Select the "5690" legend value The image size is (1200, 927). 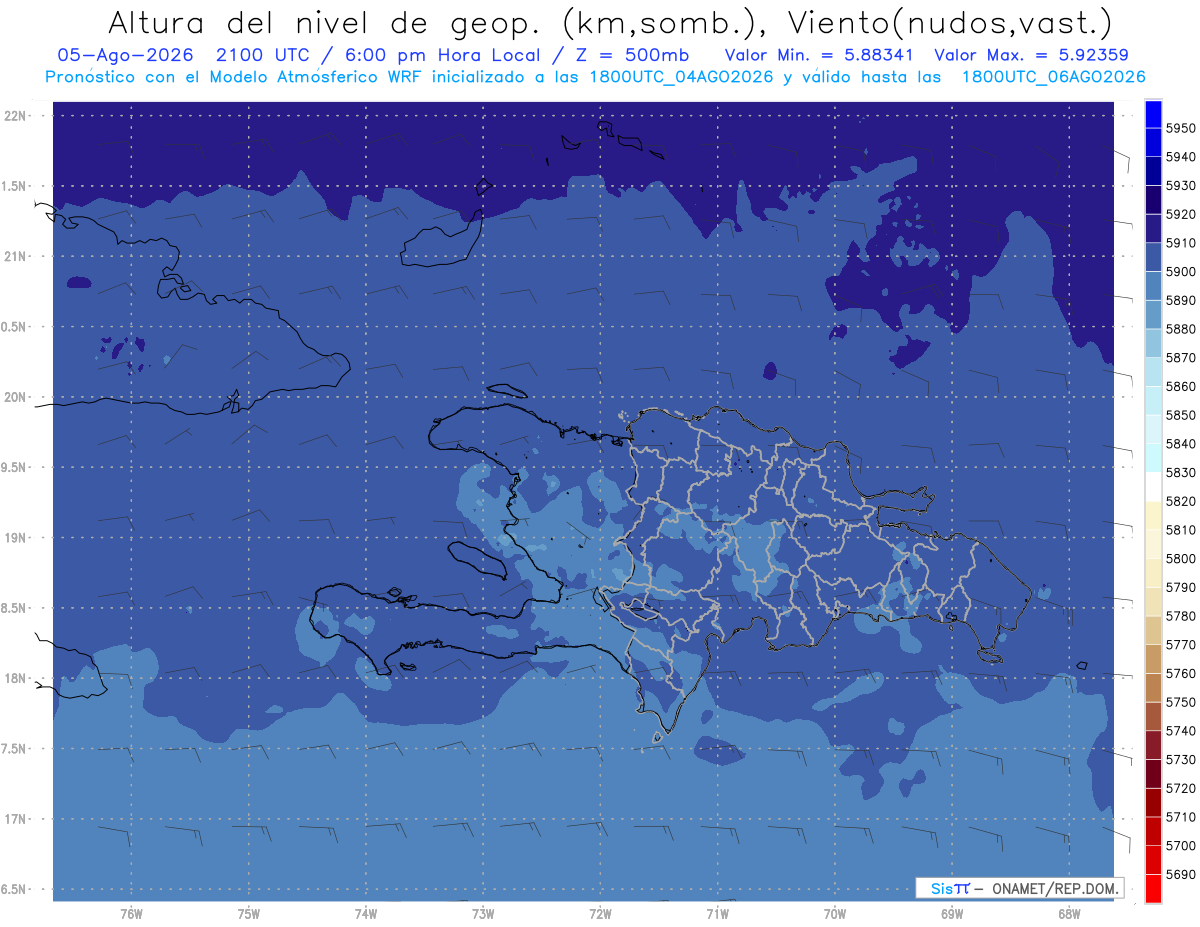point(1181,874)
